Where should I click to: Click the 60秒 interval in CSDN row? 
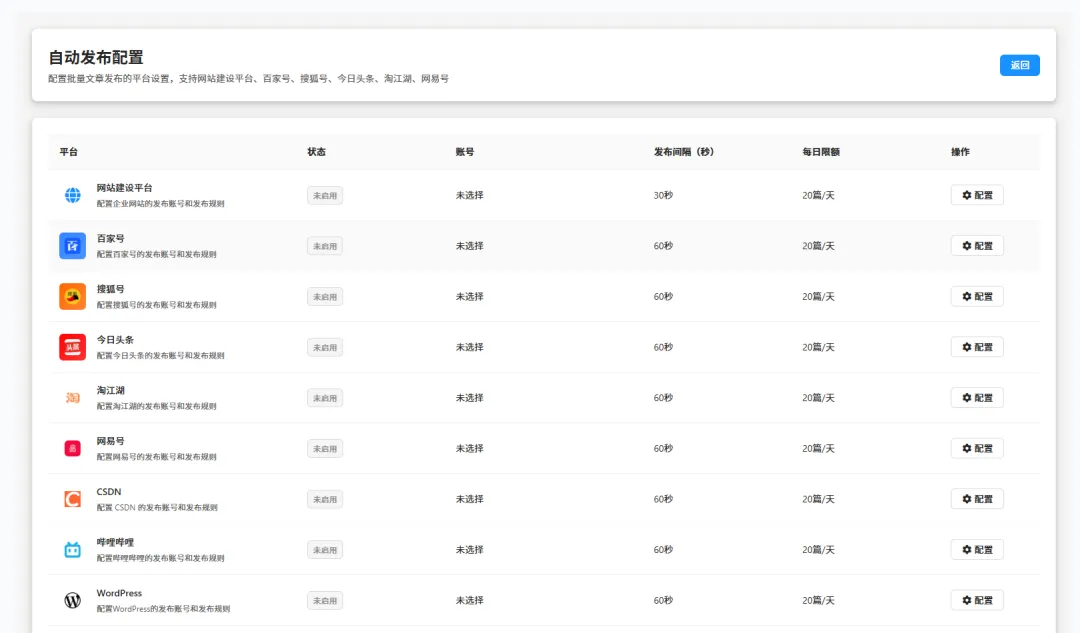663,499
